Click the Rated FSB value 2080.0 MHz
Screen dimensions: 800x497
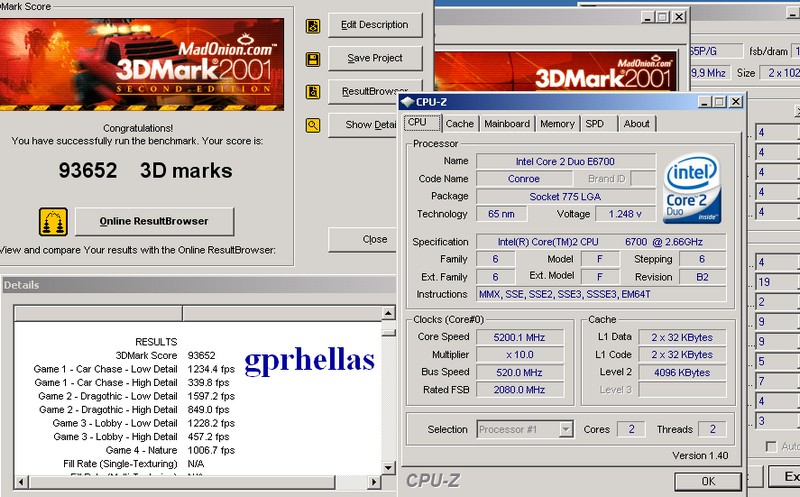tap(519, 390)
